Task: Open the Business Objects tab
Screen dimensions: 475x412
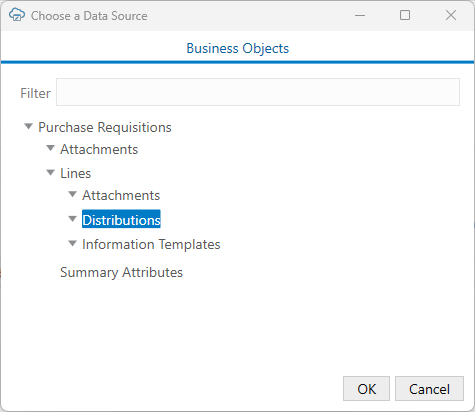Action: pos(237,48)
